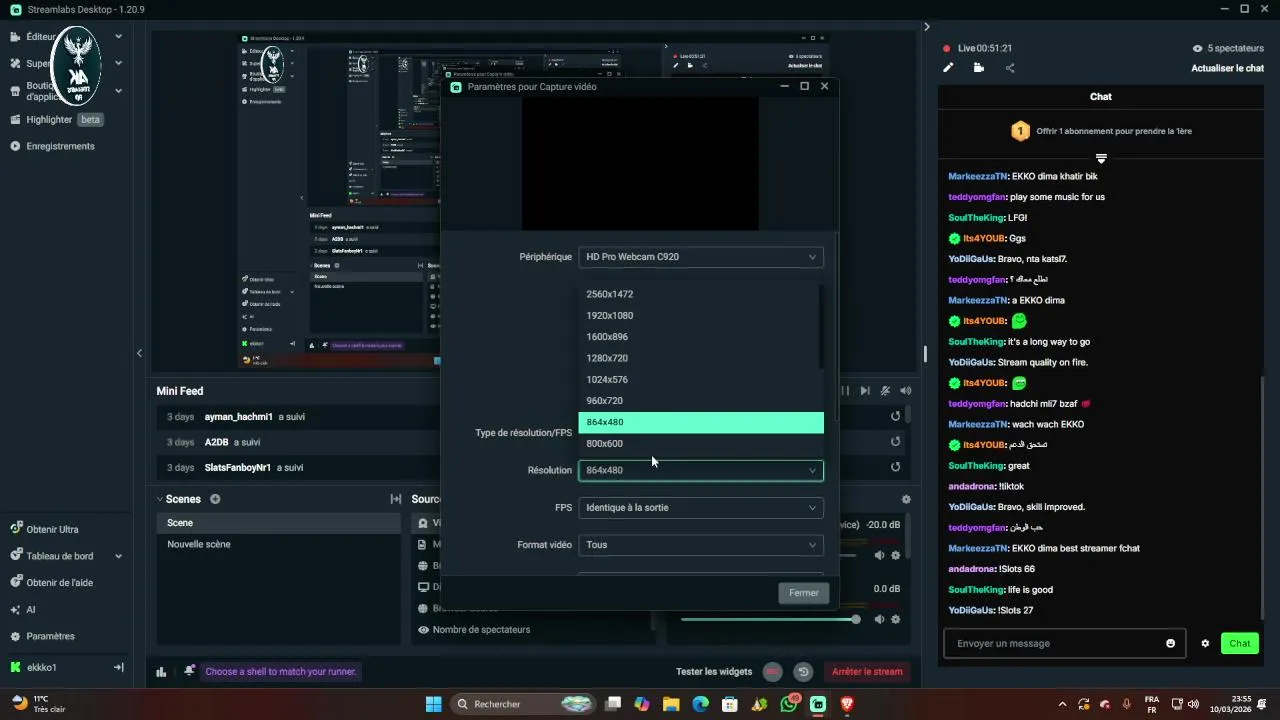Open the emoji picker in chat input

[1170, 643]
